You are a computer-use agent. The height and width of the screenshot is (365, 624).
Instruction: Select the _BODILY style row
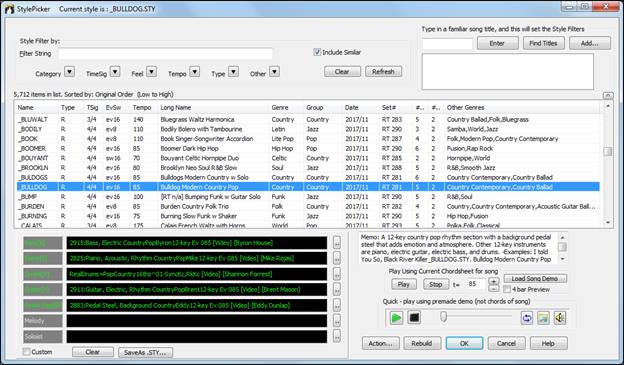pos(308,129)
